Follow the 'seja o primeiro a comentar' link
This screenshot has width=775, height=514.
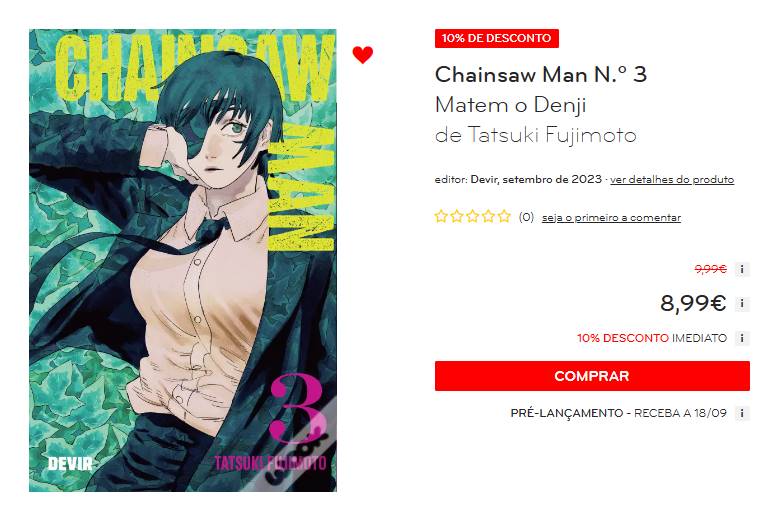611,217
